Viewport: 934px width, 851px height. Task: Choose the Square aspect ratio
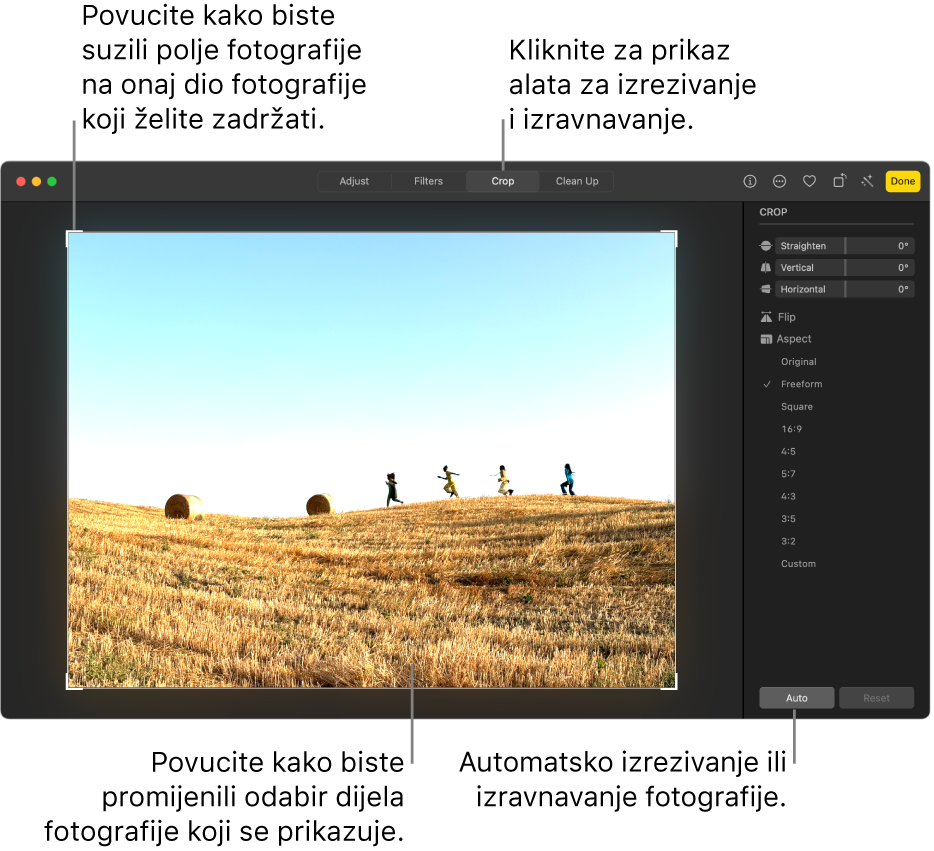tap(796, 407)
